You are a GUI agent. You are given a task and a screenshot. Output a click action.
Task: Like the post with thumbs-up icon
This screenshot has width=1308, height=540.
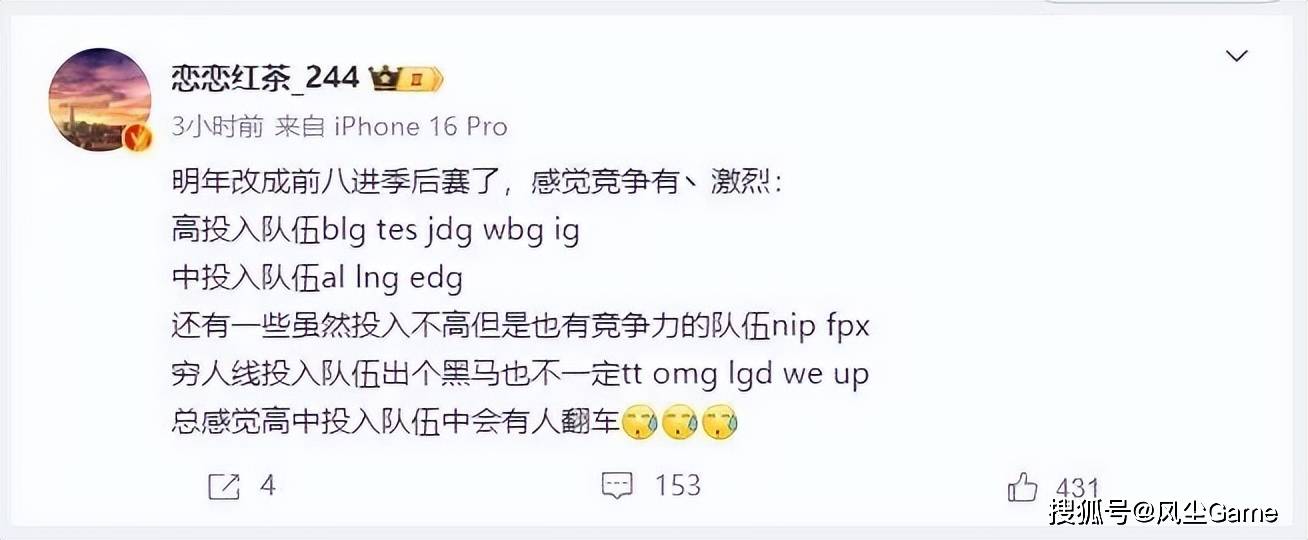point(1023,486)
